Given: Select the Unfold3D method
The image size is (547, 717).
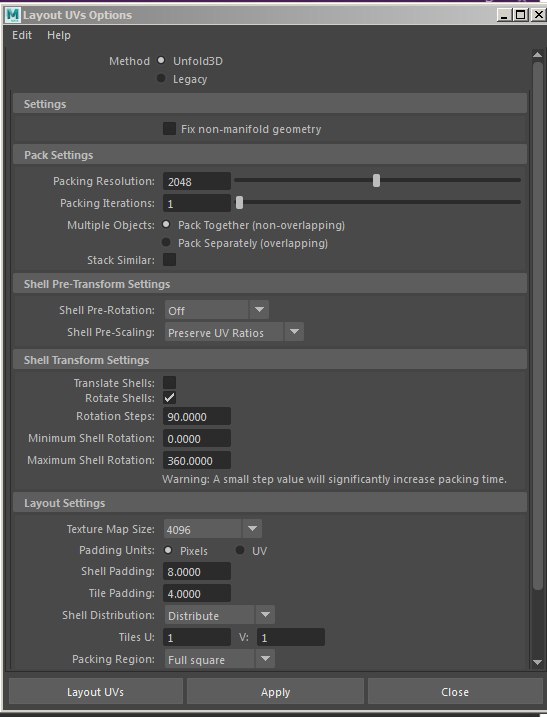Looking at the screenshot, I should click(x=161, y=60).
